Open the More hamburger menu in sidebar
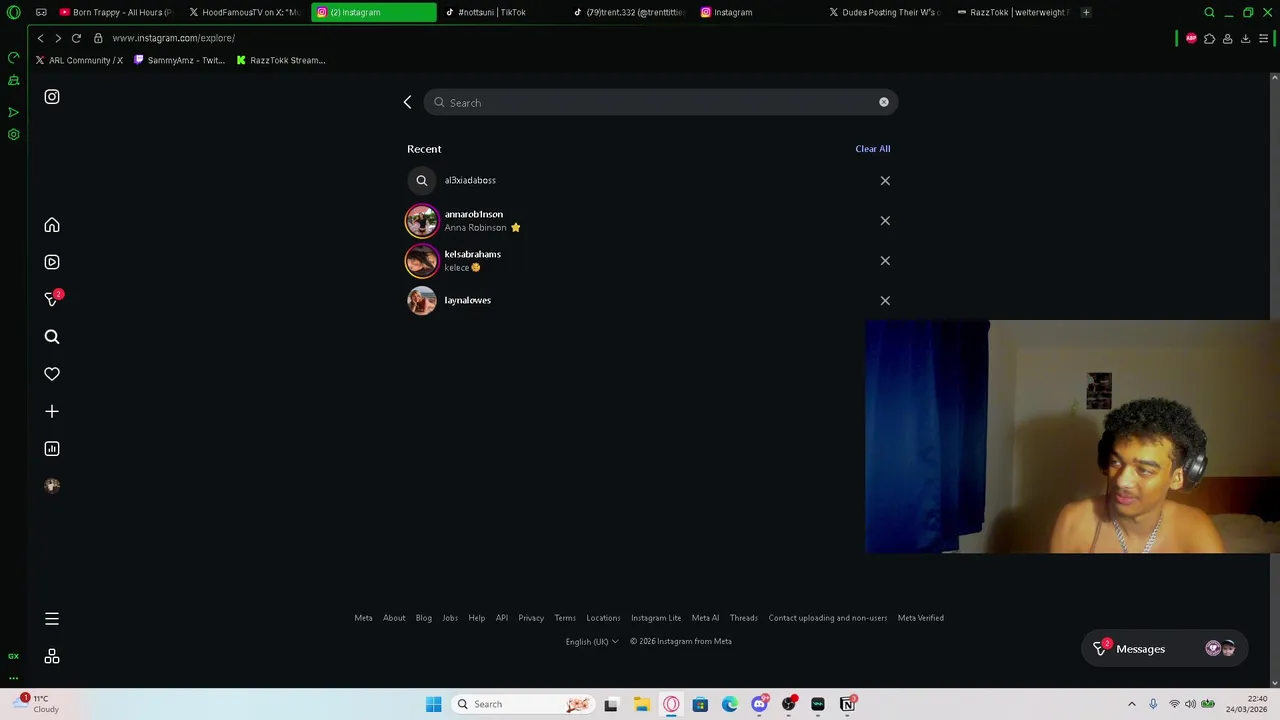This screenshot has width=1280, height=720. 52,619
